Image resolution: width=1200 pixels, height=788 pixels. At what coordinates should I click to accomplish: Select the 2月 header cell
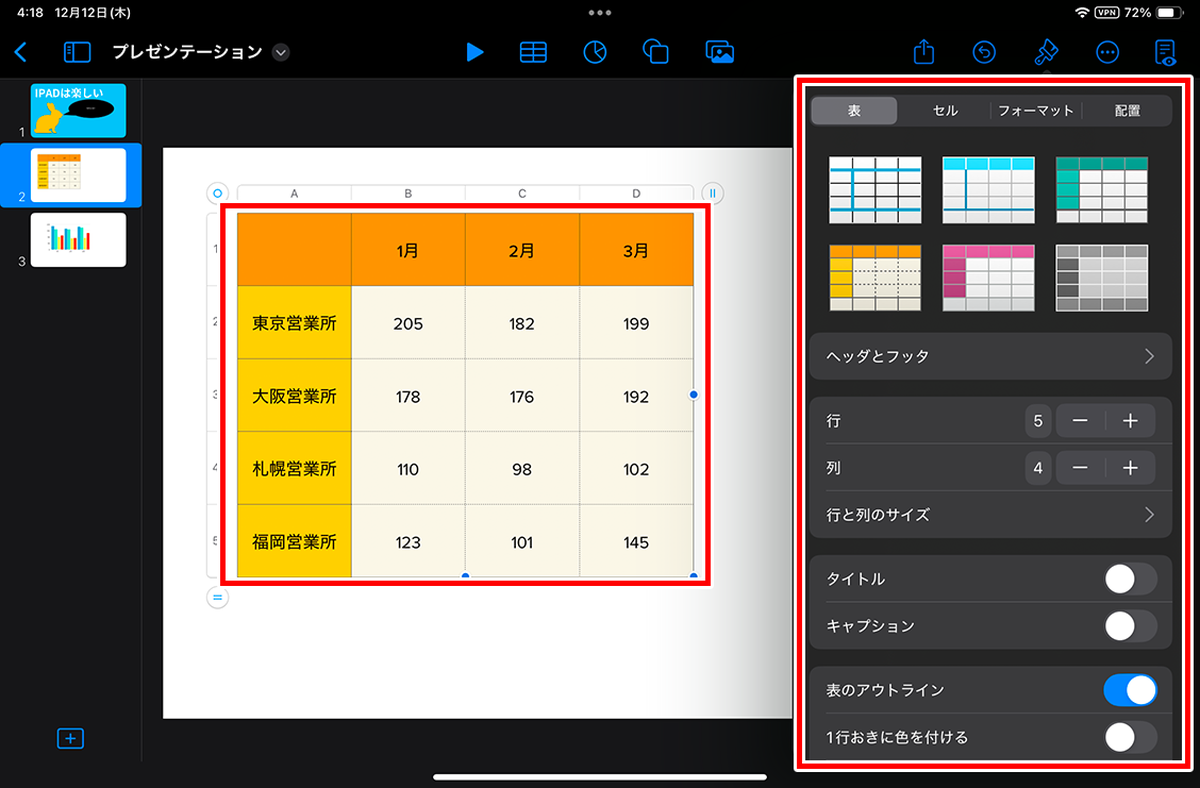pyautogui.click(x=522, y=250)
